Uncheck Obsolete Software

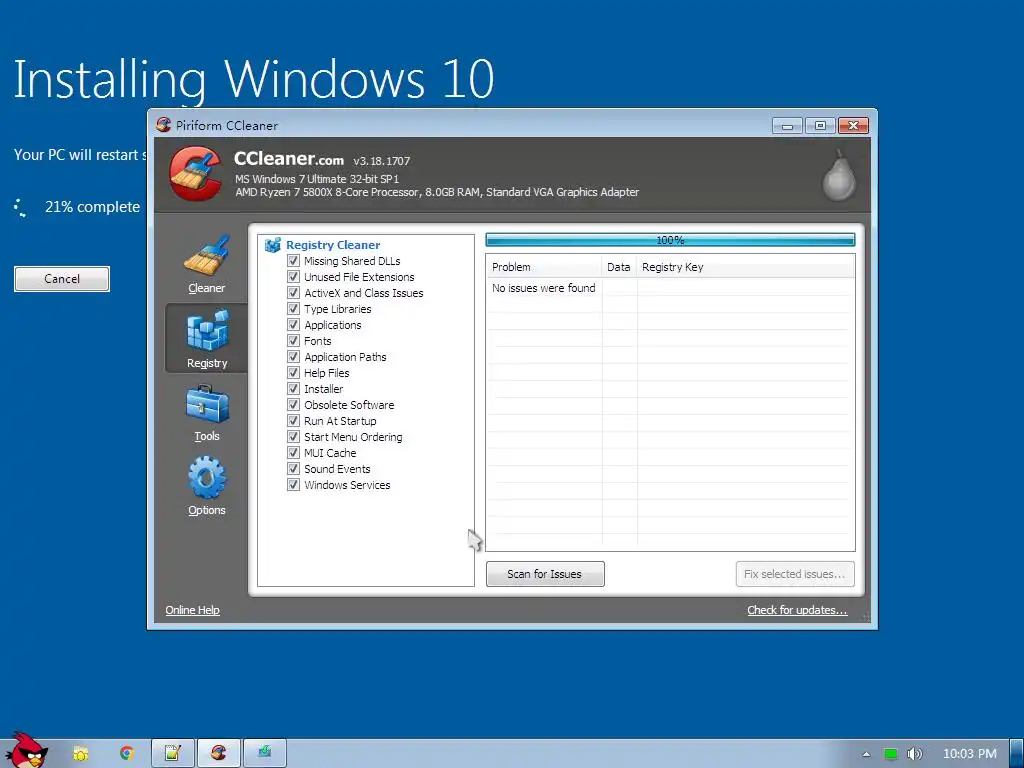[293, 404]
